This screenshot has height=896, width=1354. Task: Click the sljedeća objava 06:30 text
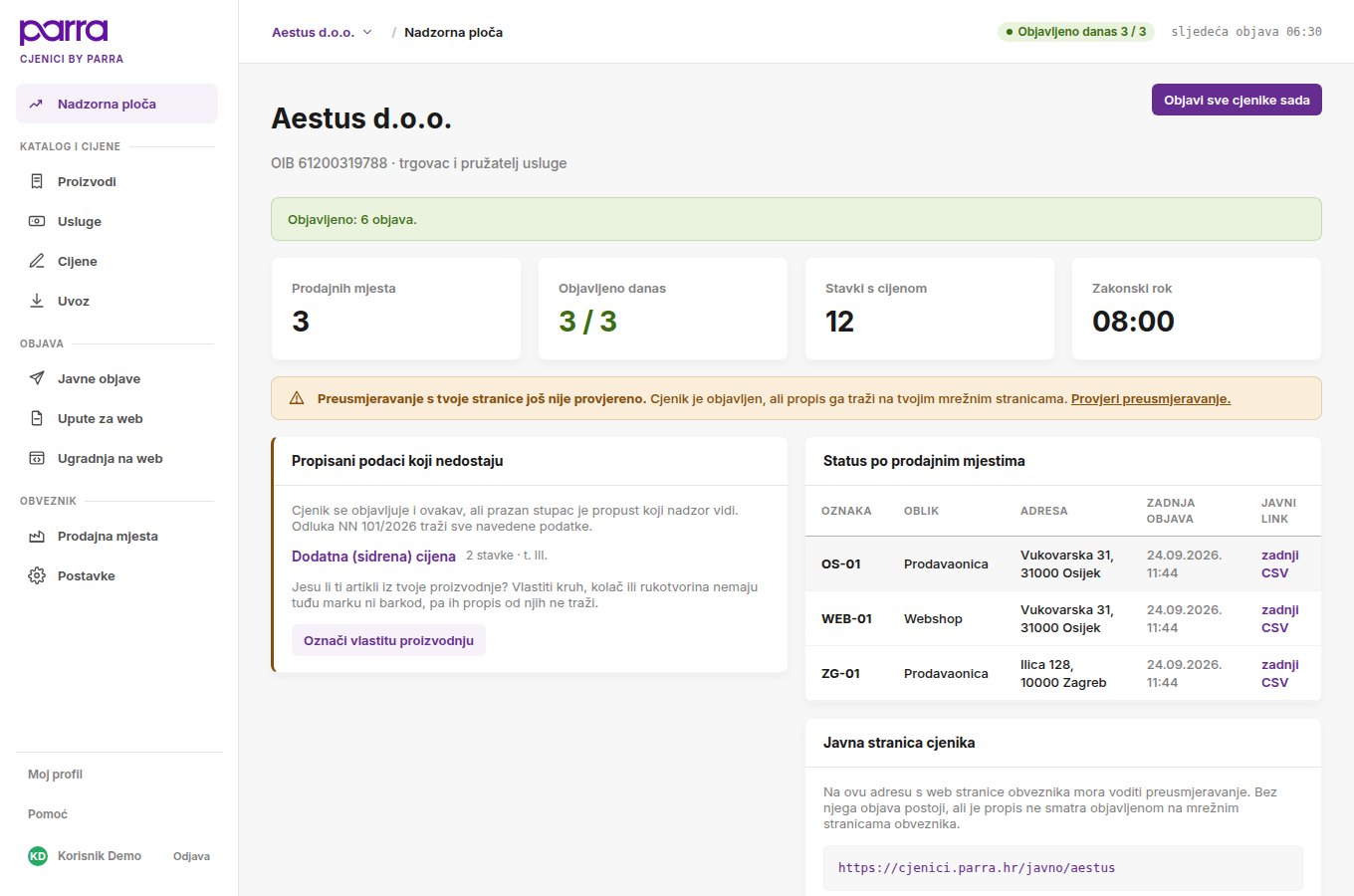click(1246, 32)
